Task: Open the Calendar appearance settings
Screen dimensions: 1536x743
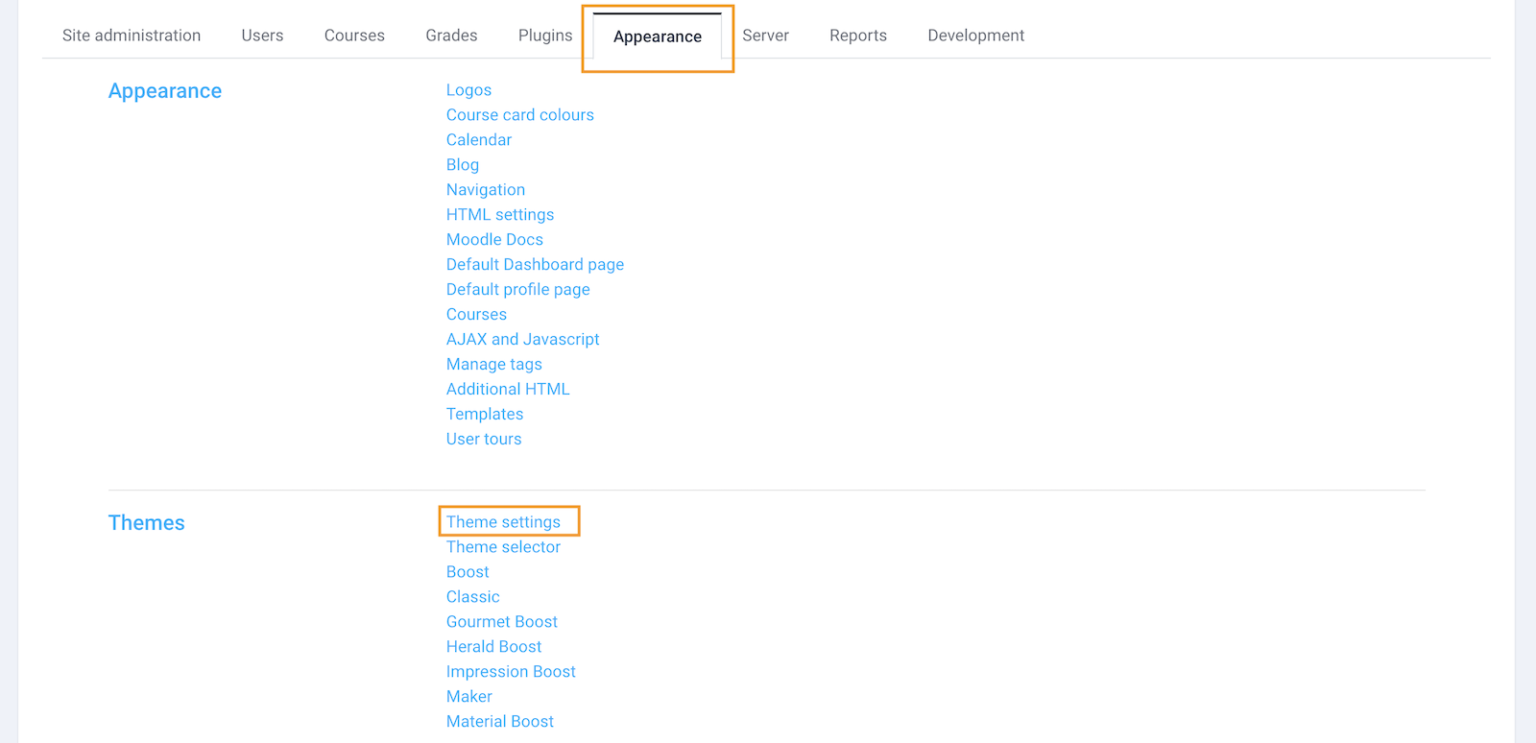Action: pyautogui.click(x=478, y=139)
